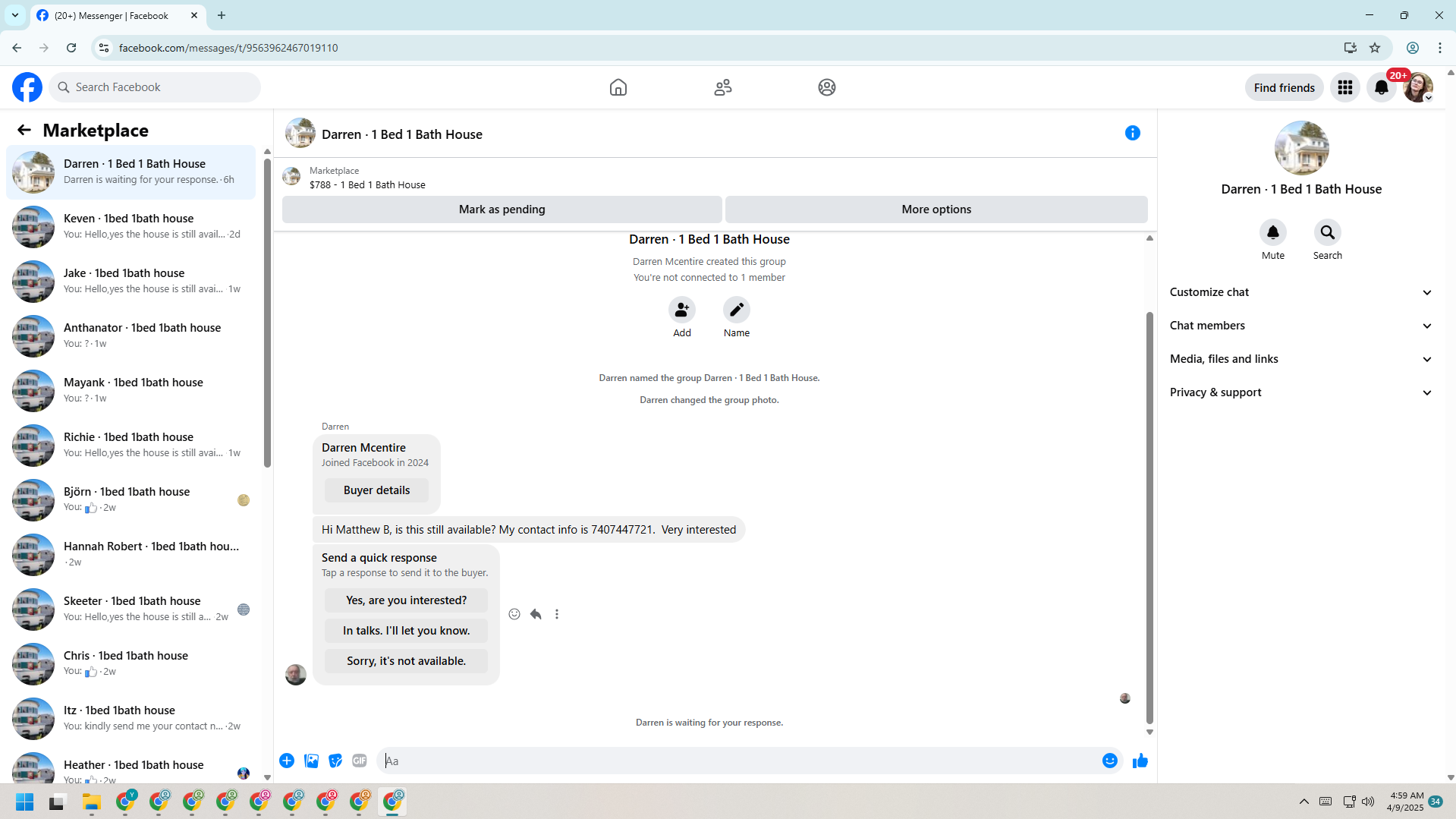Image resolution: width=1456 pixels, height=819 pixels.
Task: Open more message options (three dots)
Action: (x=557, y=614)
